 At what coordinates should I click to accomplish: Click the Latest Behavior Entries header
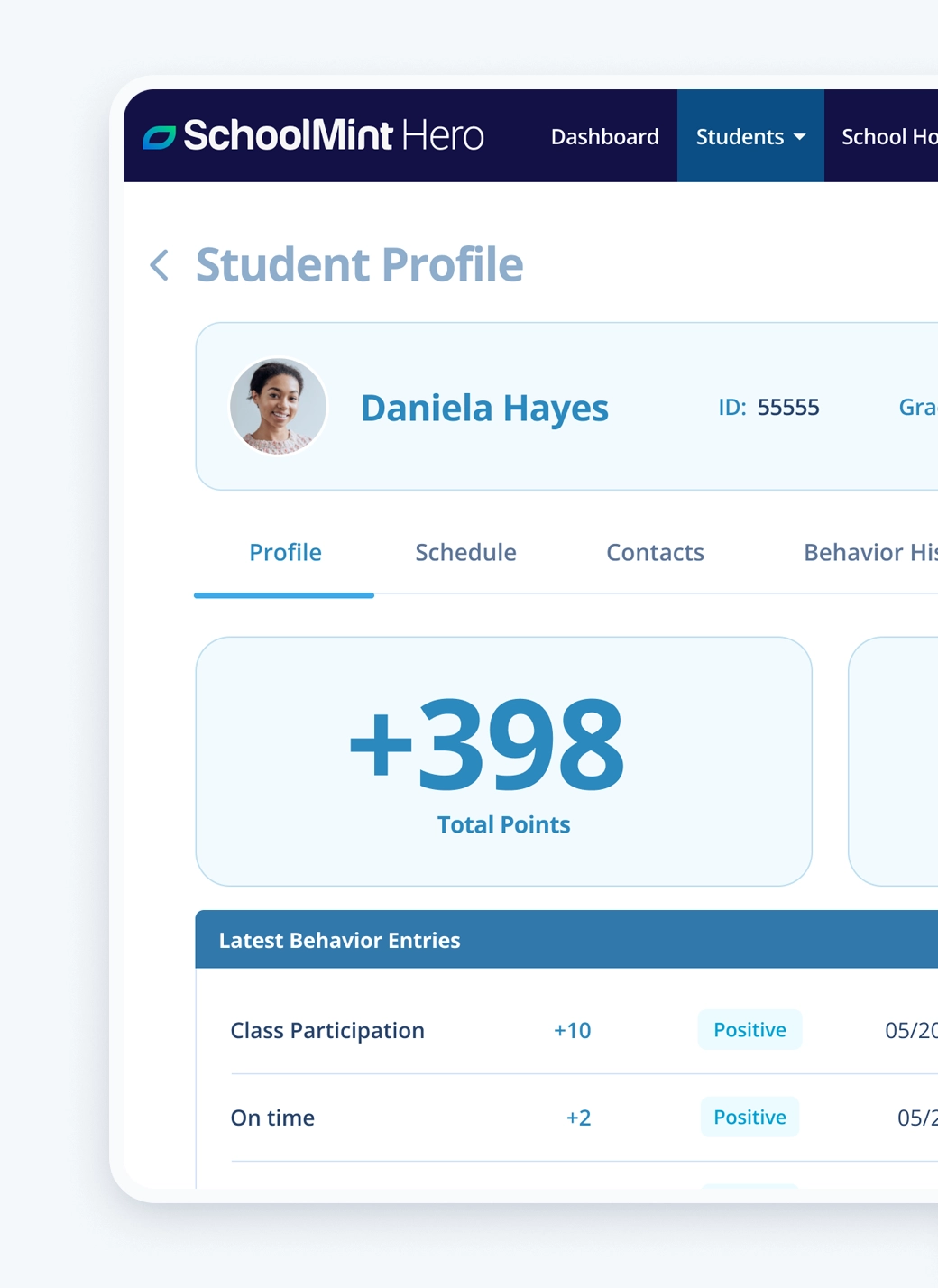566,940
